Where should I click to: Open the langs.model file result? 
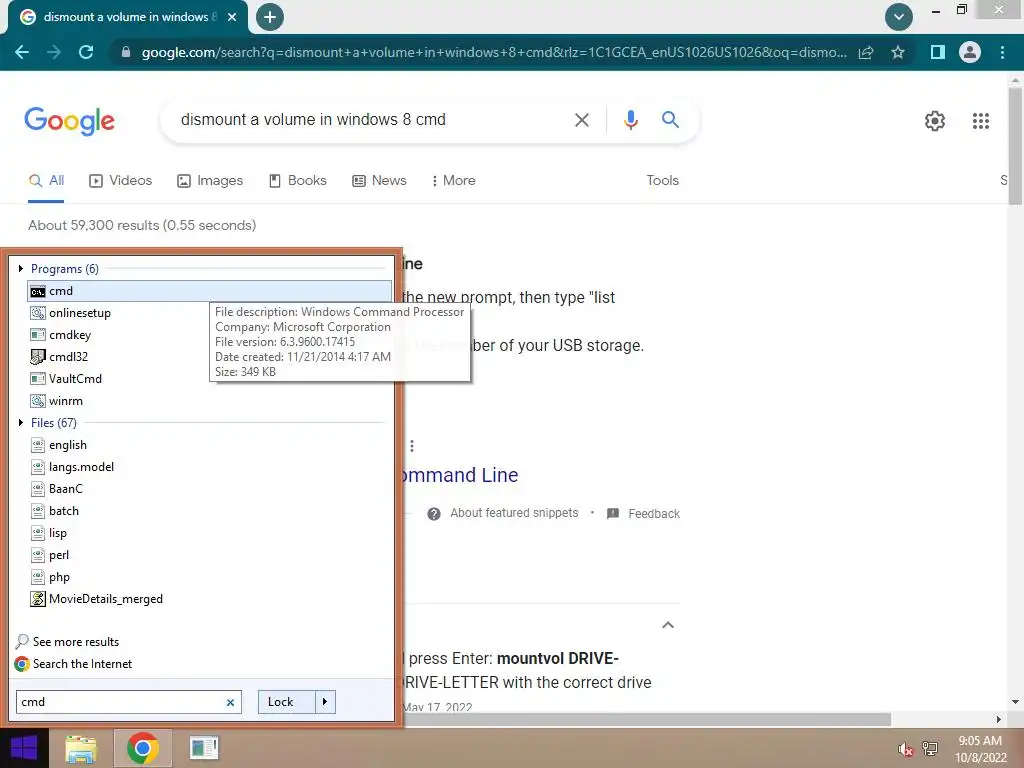pyautogui.click(x=72, y=467)
